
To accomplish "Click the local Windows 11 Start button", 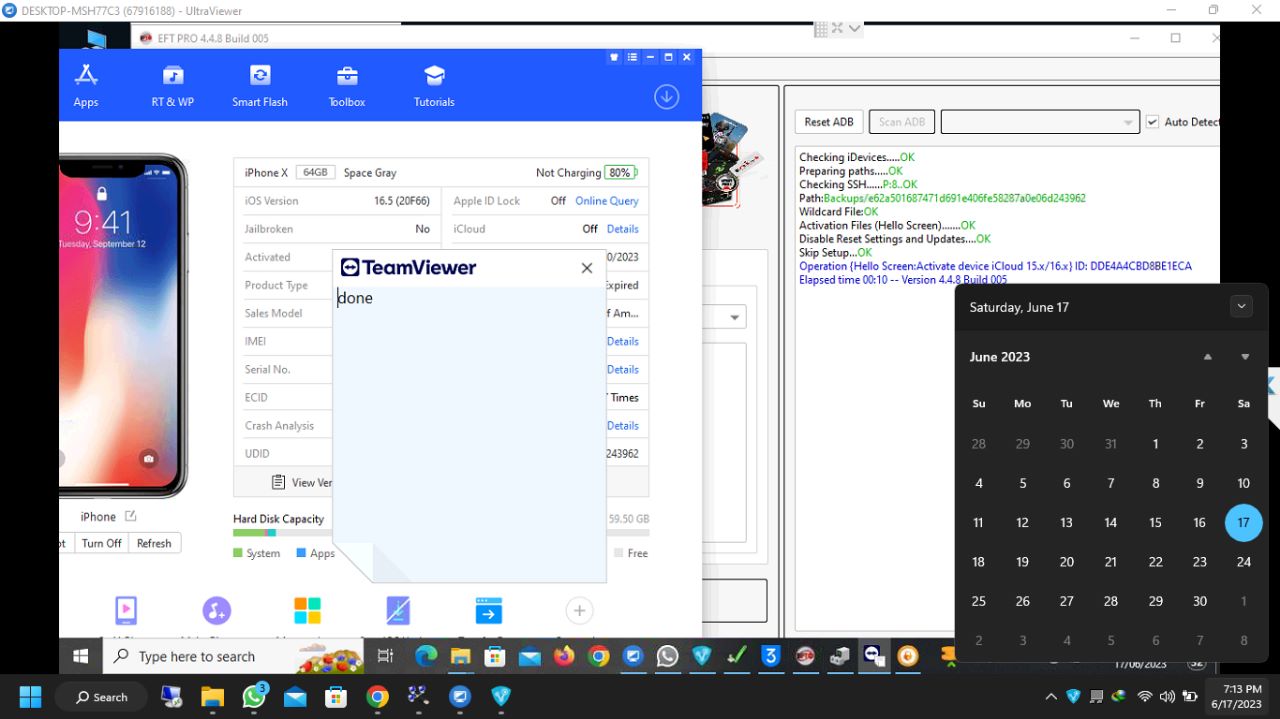I will click(x=30, y=697).
